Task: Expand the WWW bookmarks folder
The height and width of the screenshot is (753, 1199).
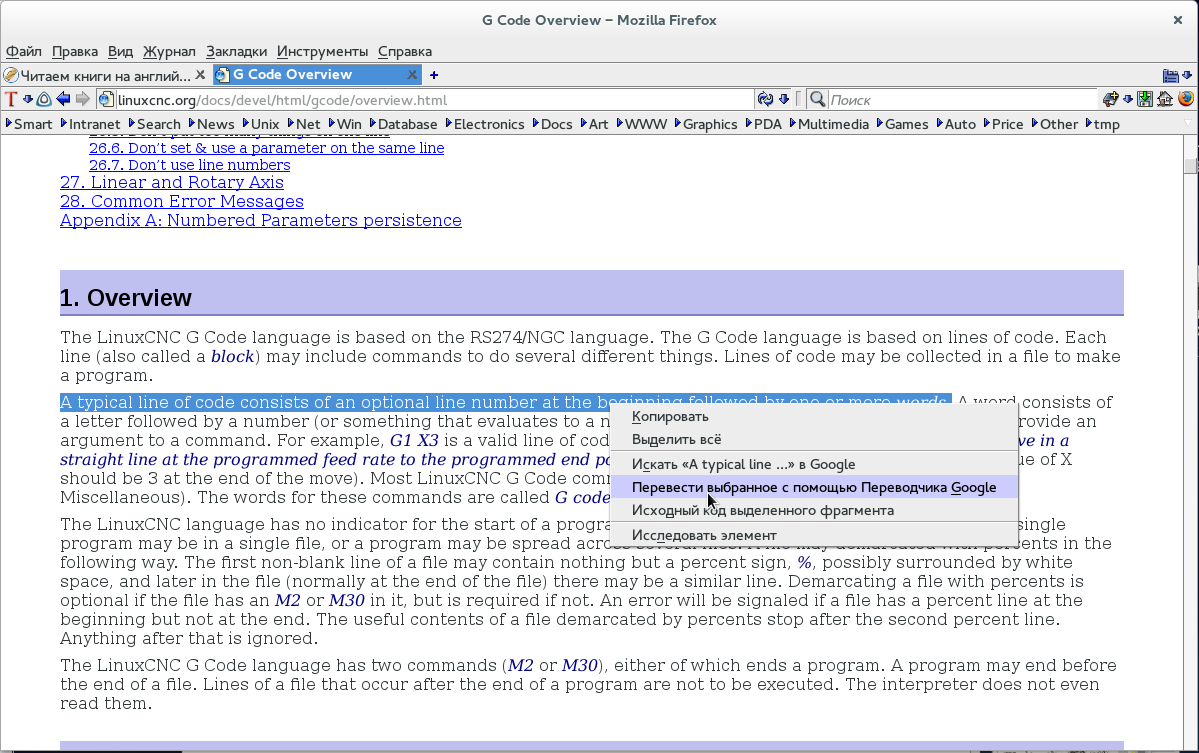Action: pos(642,124)
